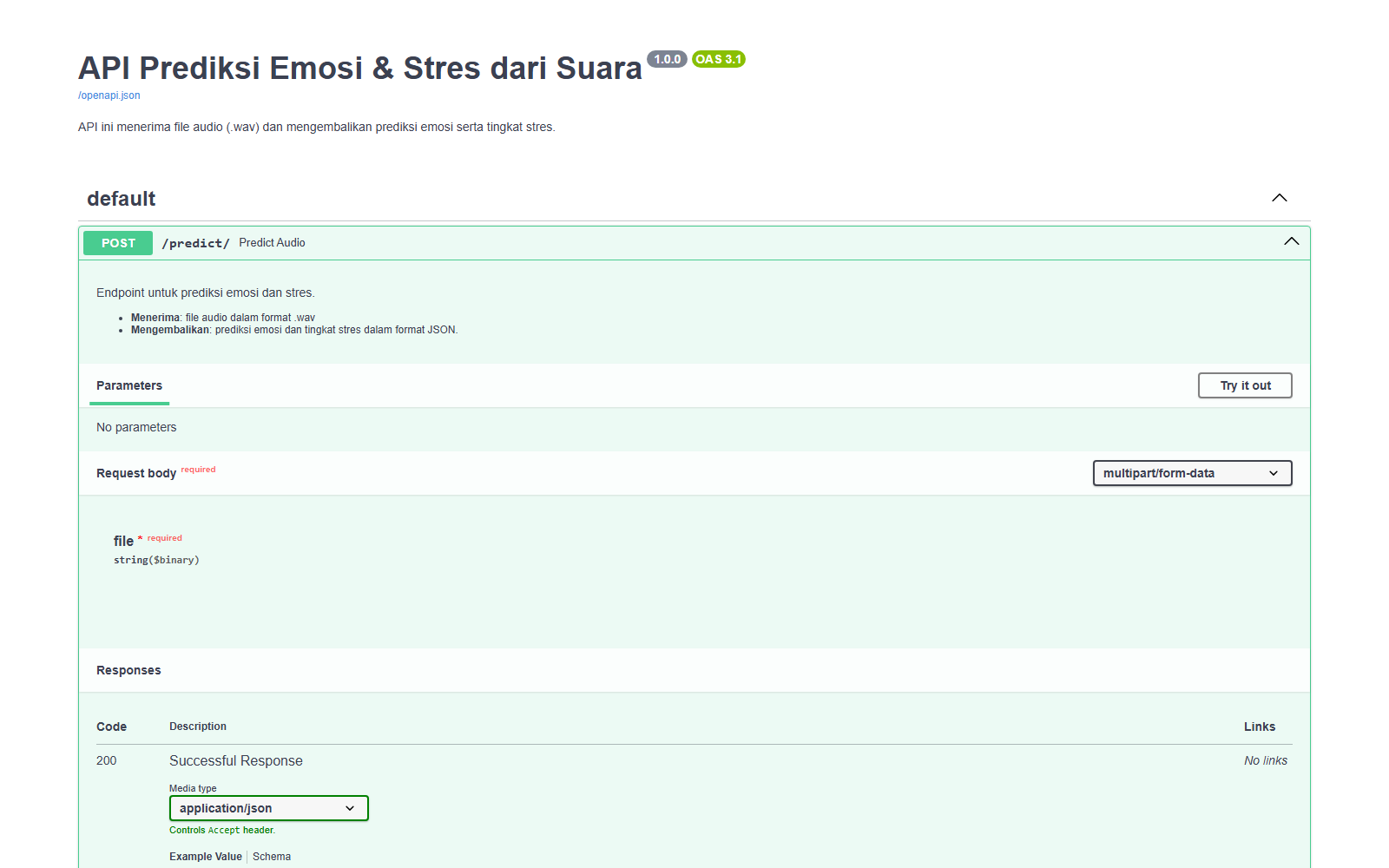Screen dimensions: 1389x868
Task: Click the POST method badge
Action: (118, 243)
